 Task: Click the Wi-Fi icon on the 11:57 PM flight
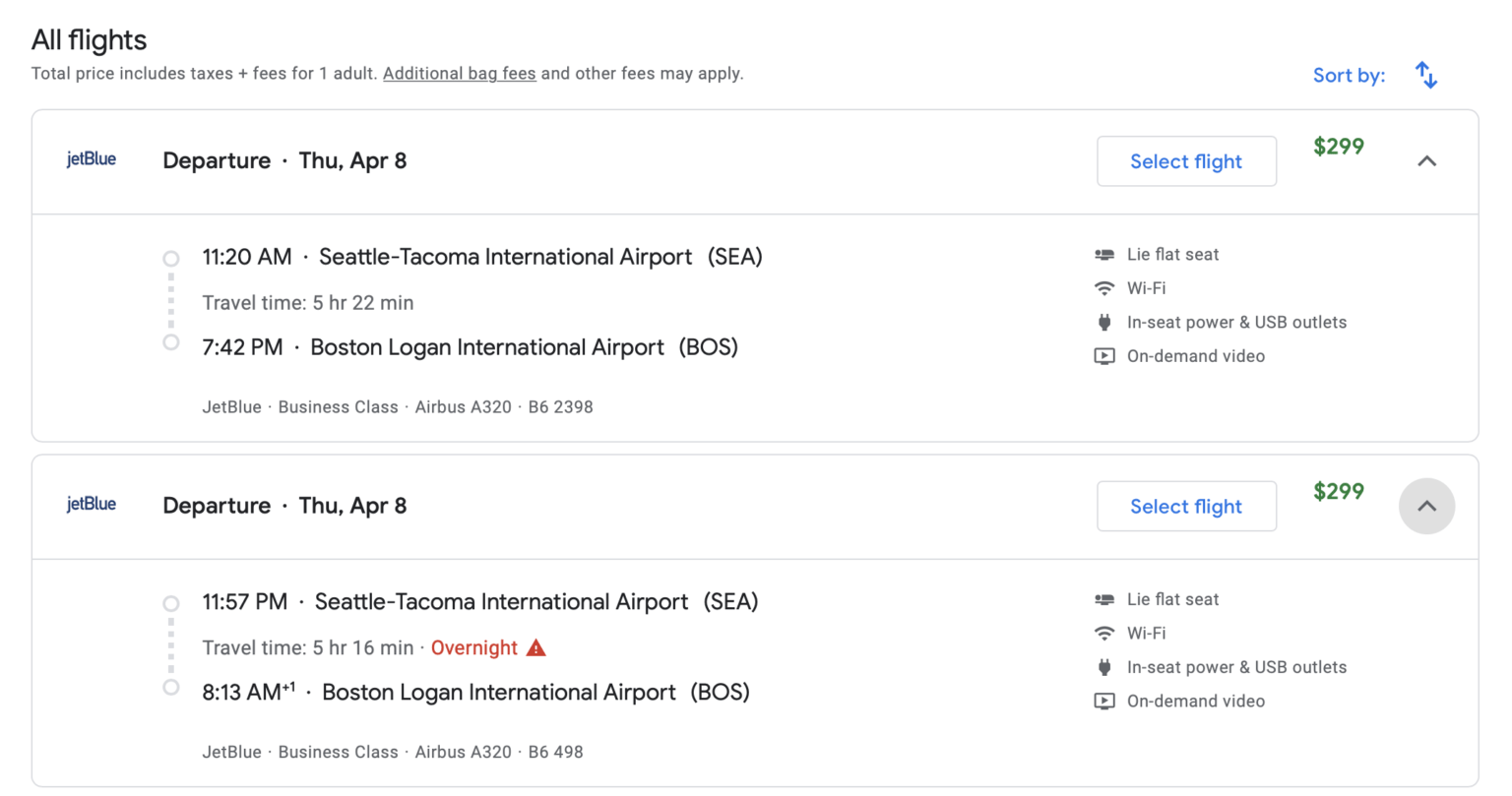(x=1104, y=633)
